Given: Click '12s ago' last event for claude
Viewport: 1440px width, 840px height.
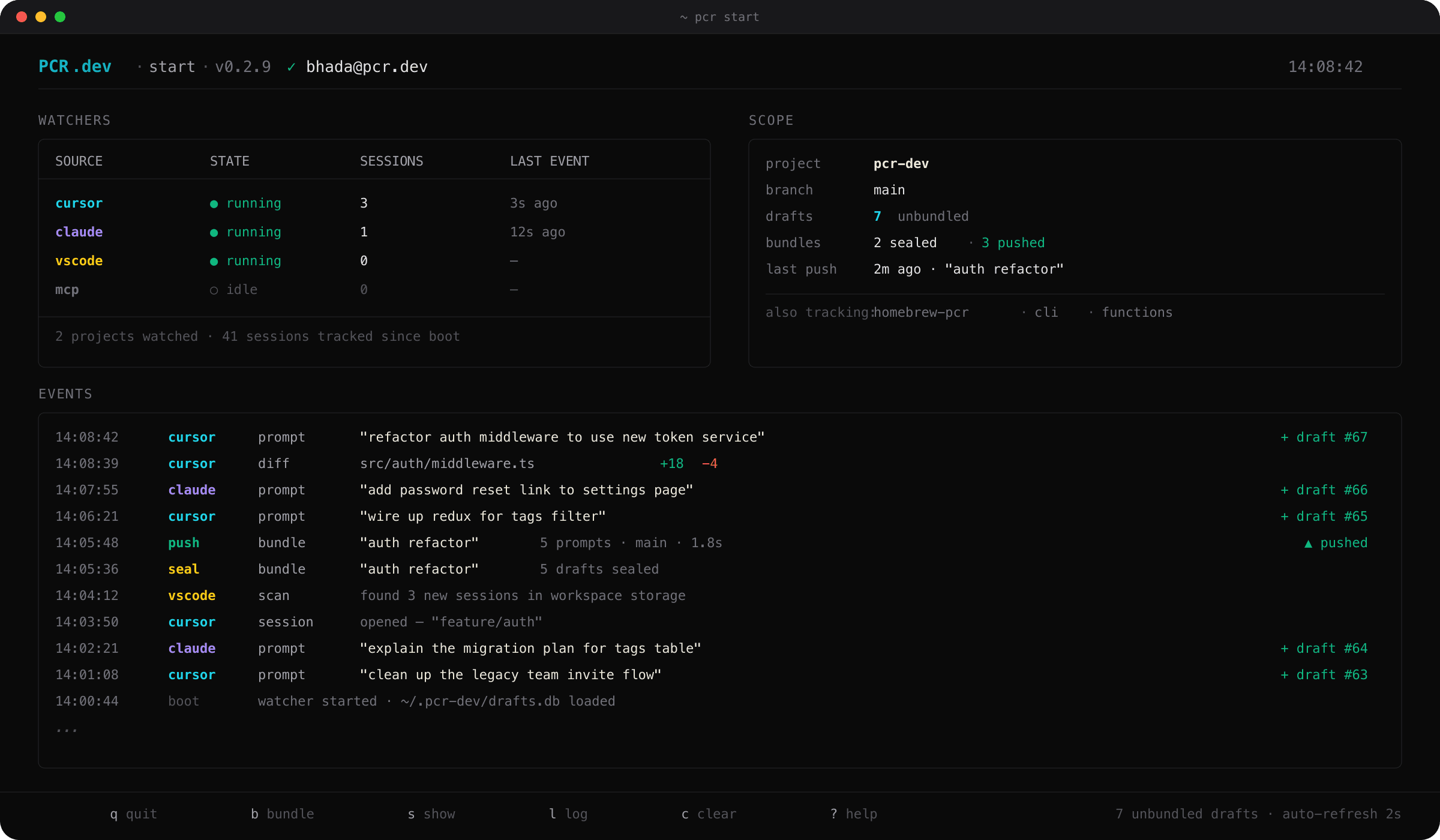Looking at the screenshot, I should point(538,232).
